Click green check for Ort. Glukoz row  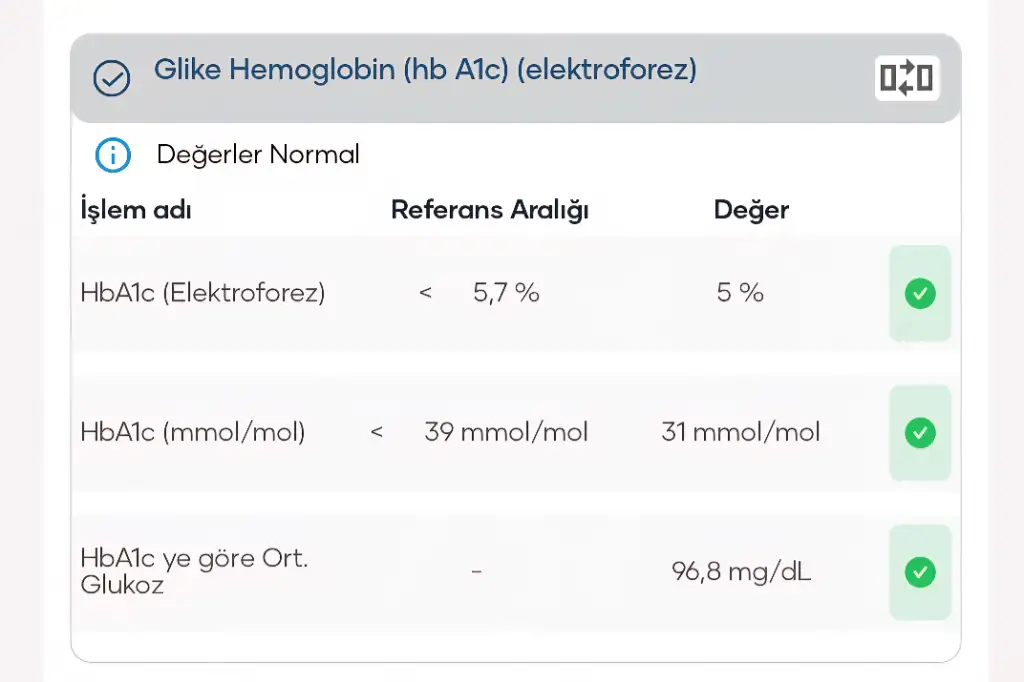tap(920, 572)
